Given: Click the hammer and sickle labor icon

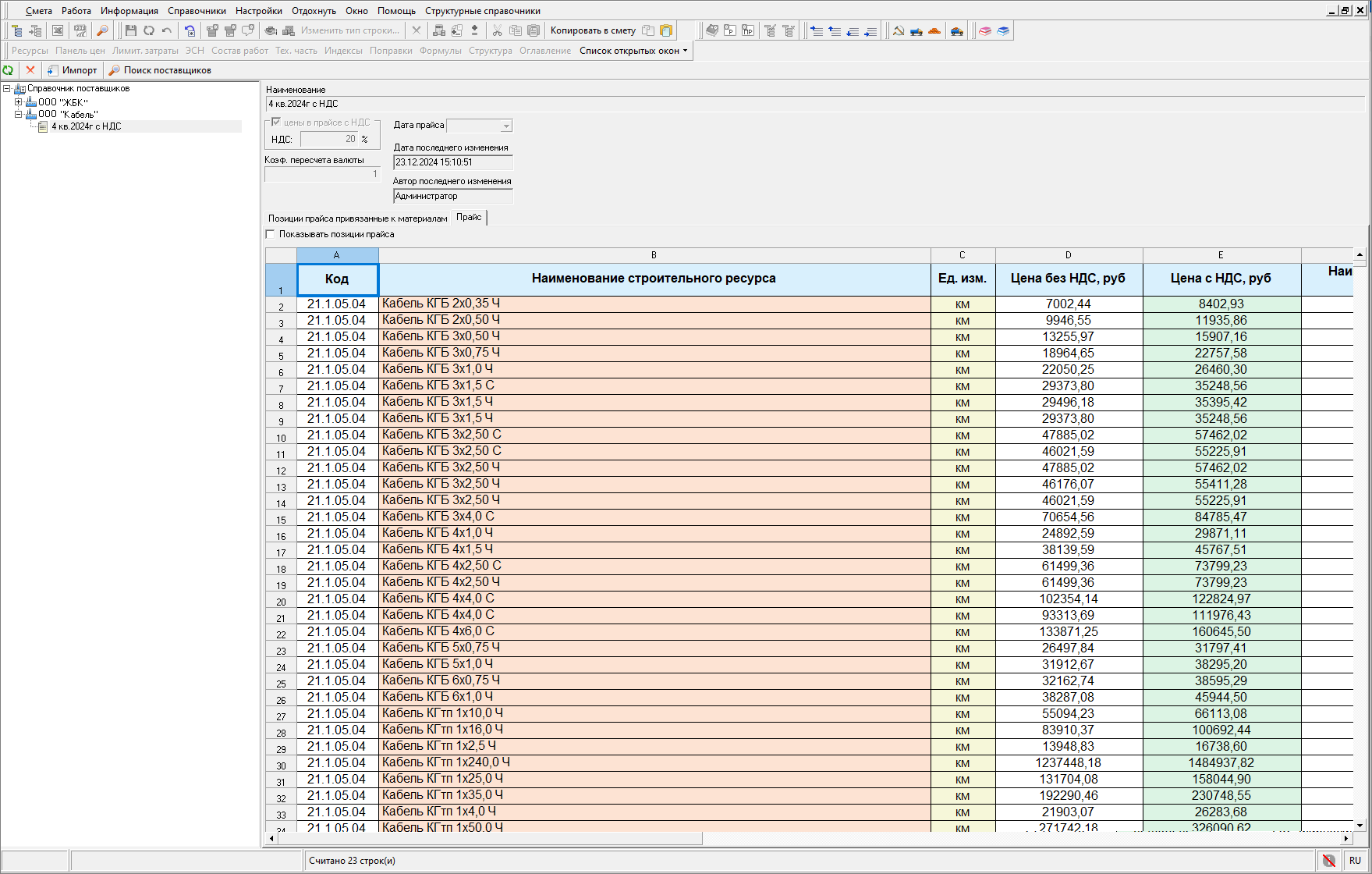Looking at the screenshot, I should [x=899, y=30].
